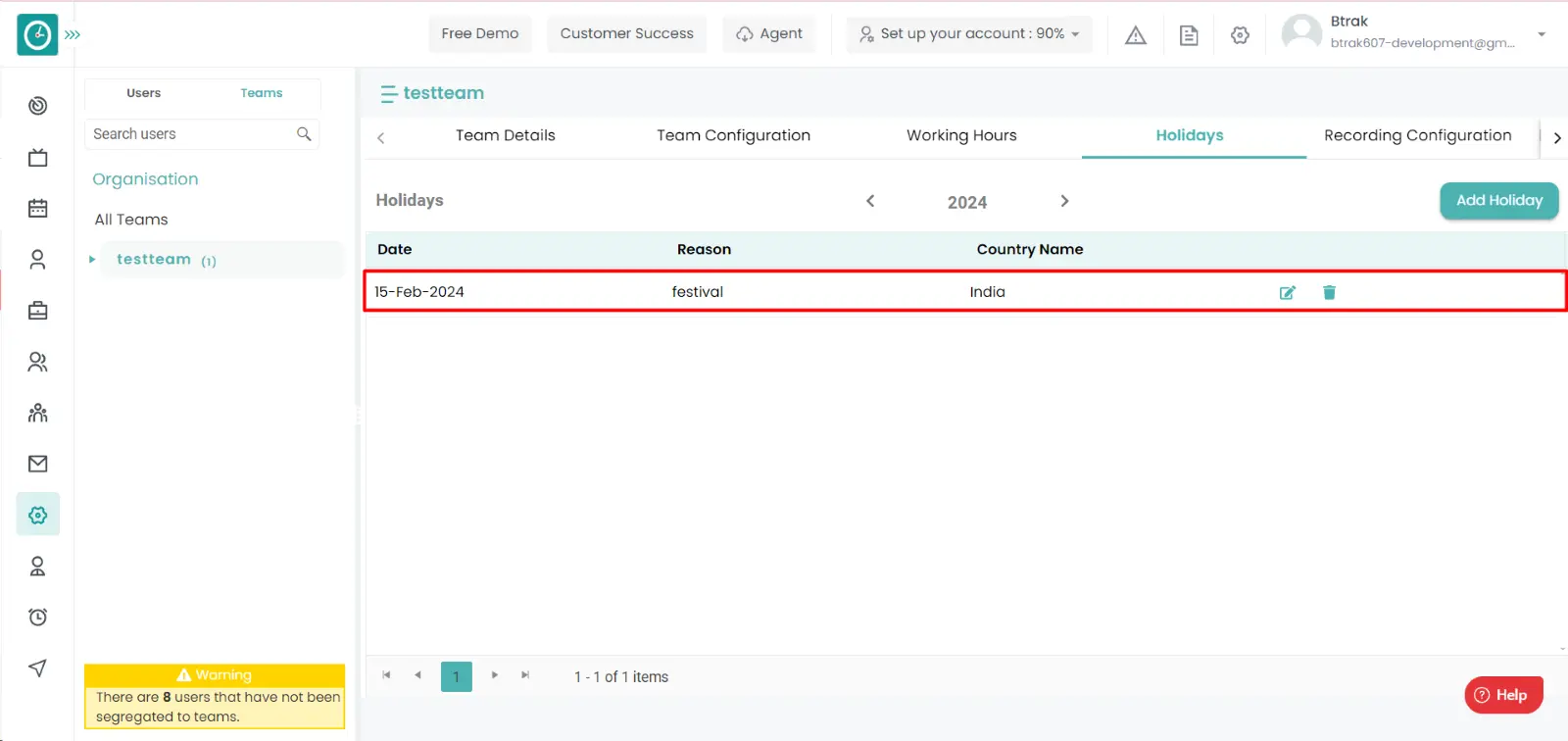This screenshot has width=1568, height=741.
Task: Open the mail envelope sidebar icon
Action: pos(38,464)
